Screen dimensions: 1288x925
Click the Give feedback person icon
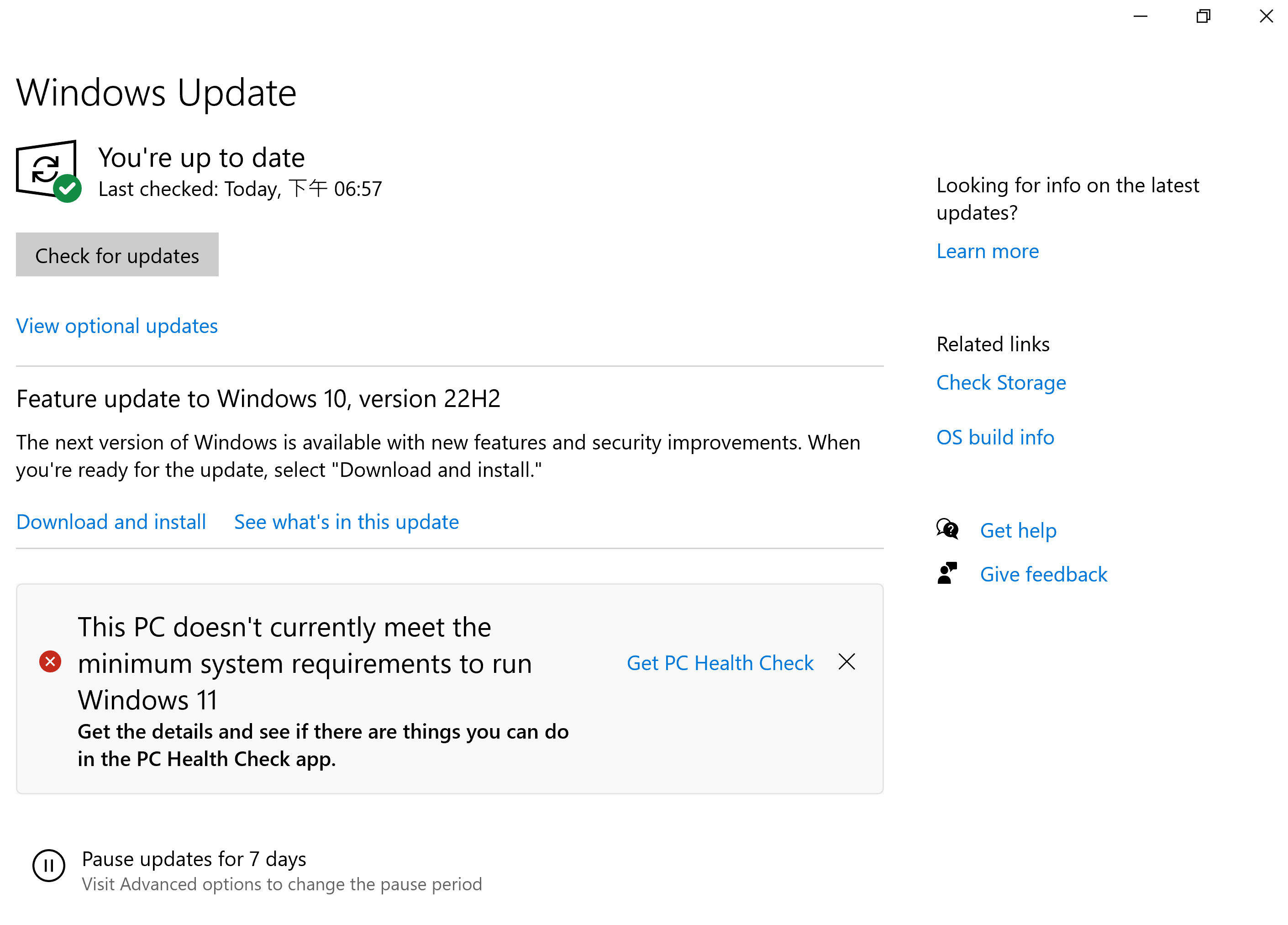click(947, 573)
